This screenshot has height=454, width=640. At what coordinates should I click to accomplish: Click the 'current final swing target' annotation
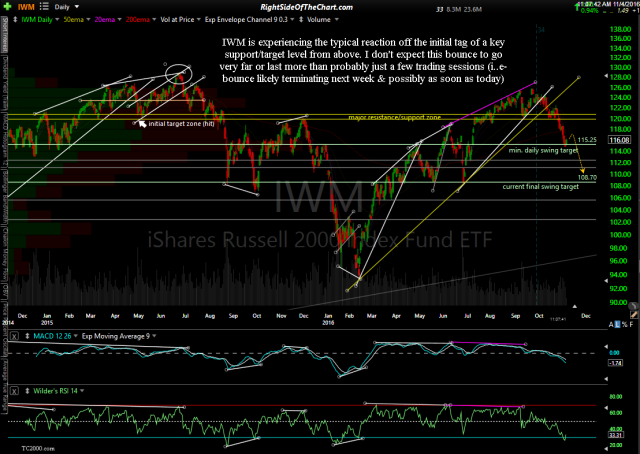click(540, 187)
